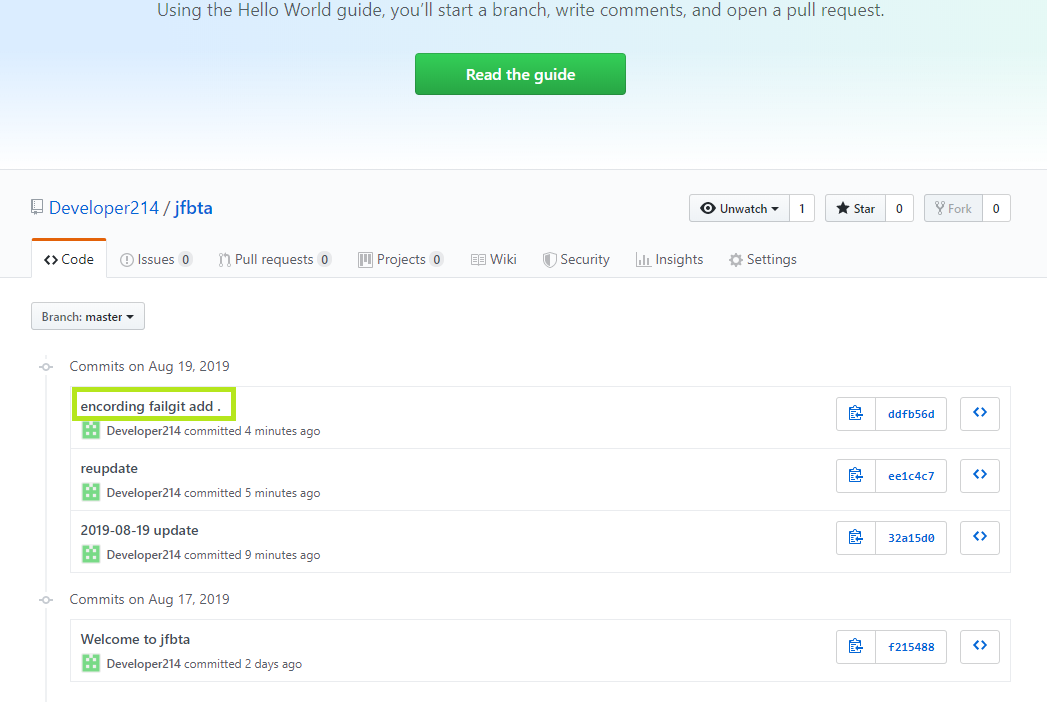This screenshot has width=1047, height=710.
Task: Browse repository at commit f215488
Action: point(980,647)
